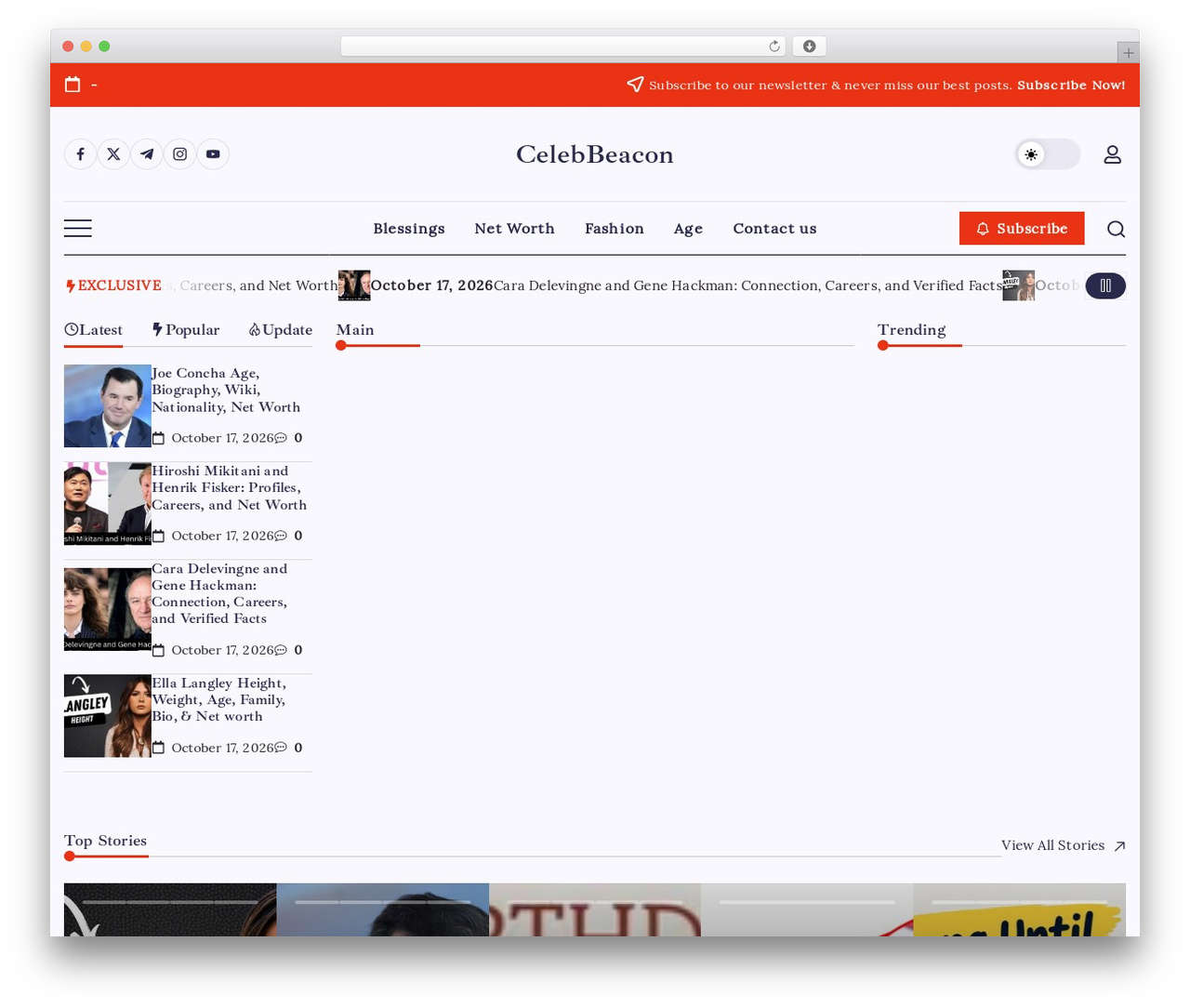Click the user account icon
The image size is (1190, 1008).
(x=1112, y=154)
